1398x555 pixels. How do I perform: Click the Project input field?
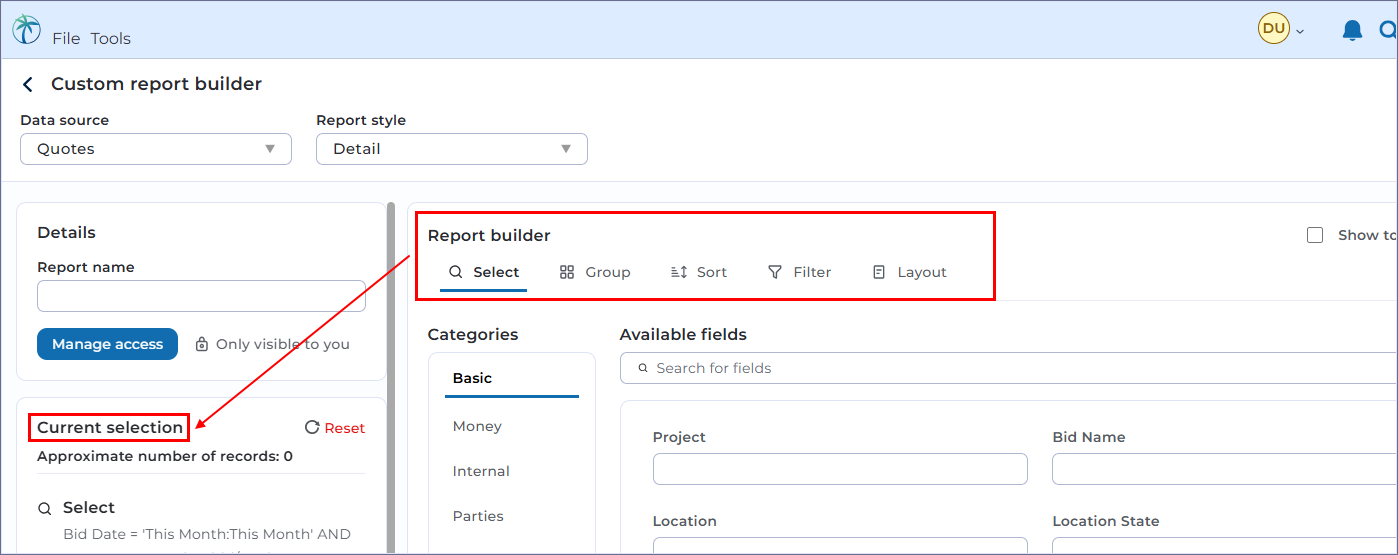pos(840,469)
